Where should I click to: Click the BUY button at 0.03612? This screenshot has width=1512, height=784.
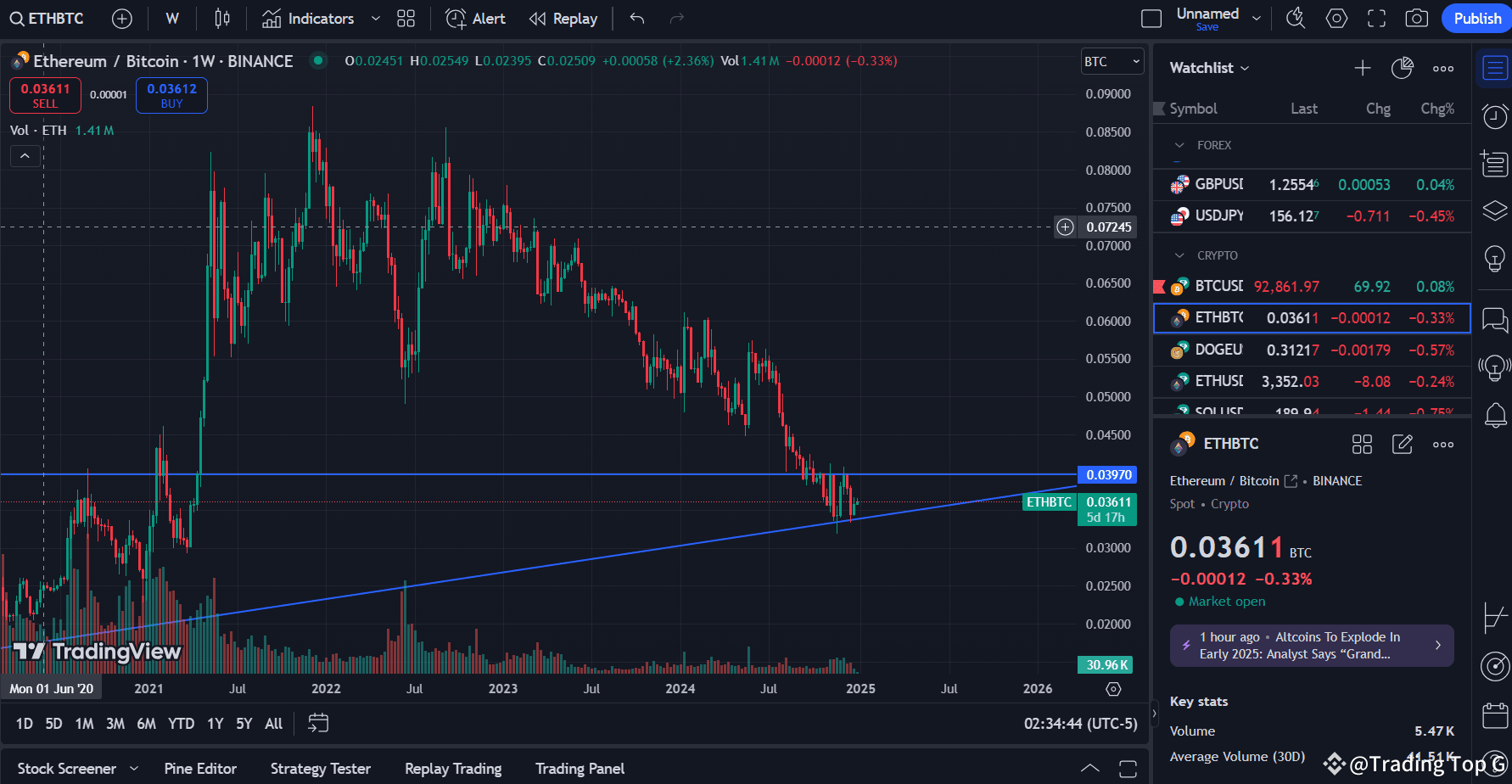(171, 95)
